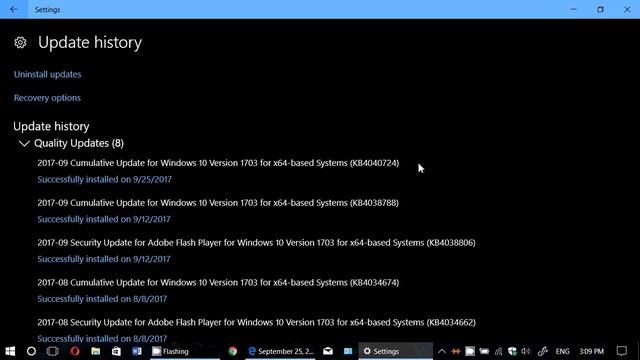Open Cortana search circle in taskbar
This screenshot has width=640, height=360.
(x=31, y=351)
